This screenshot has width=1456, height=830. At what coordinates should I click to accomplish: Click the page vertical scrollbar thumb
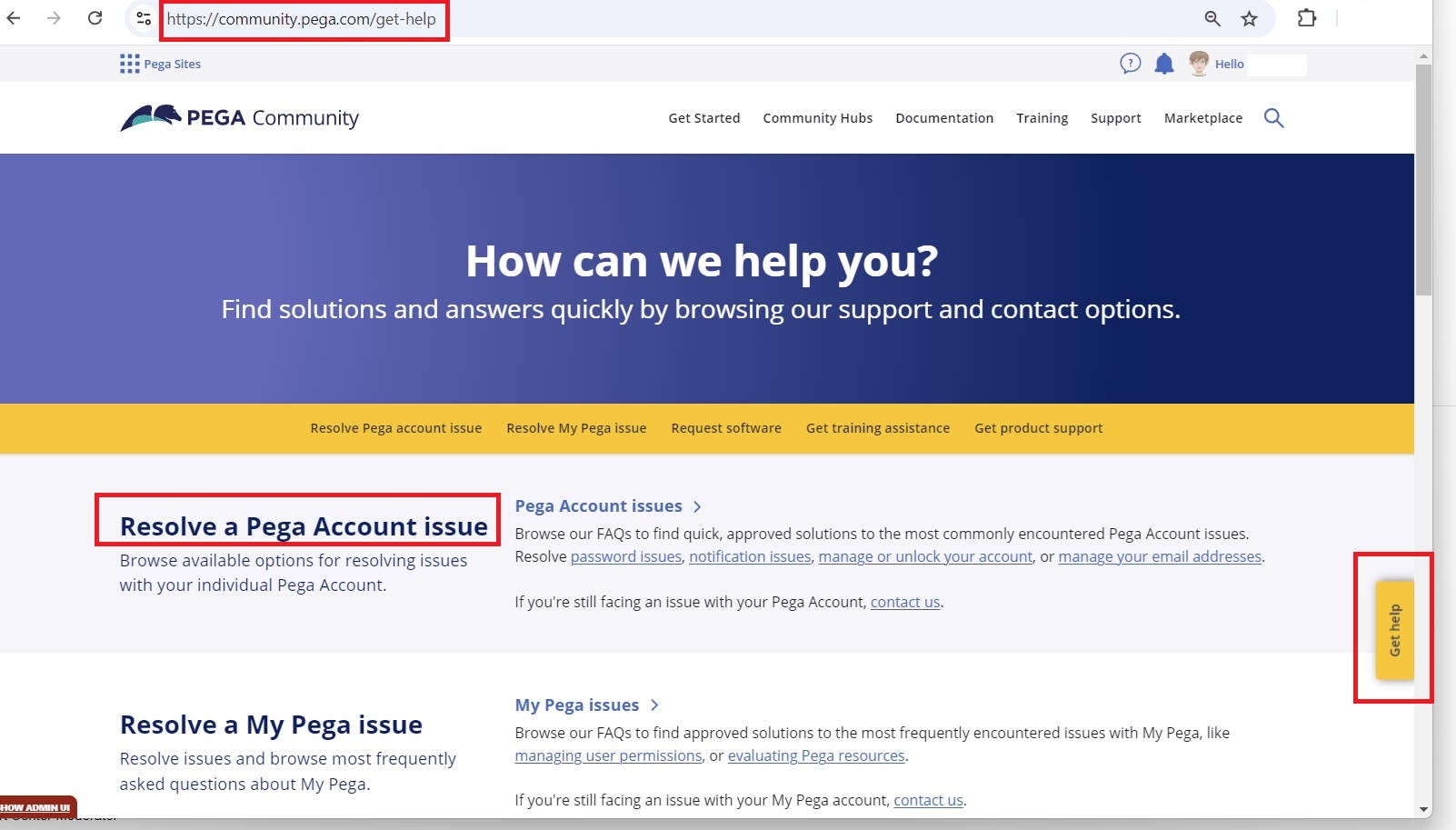coord(1423,180)
